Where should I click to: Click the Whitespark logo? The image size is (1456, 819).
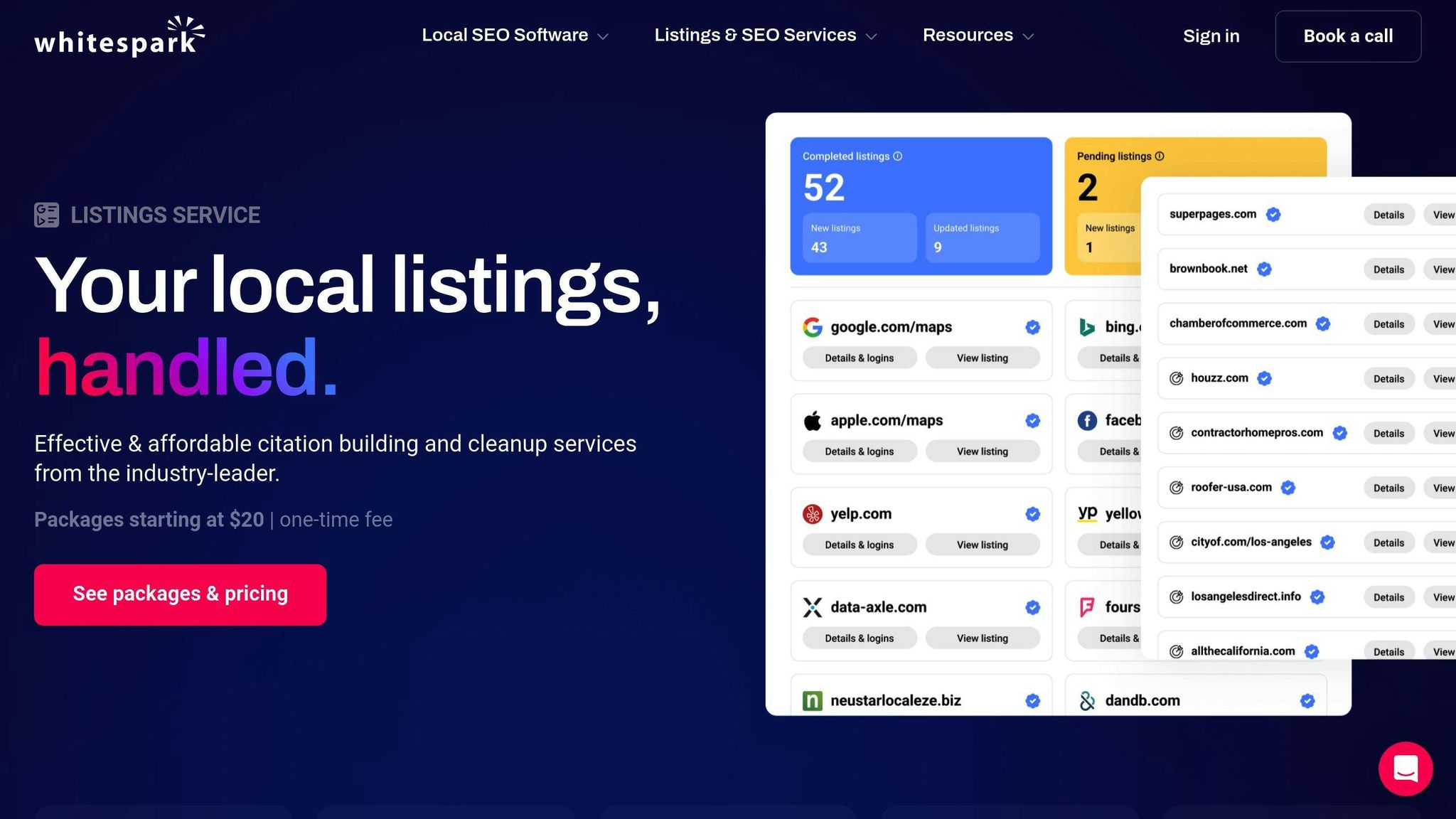(119, 36)
